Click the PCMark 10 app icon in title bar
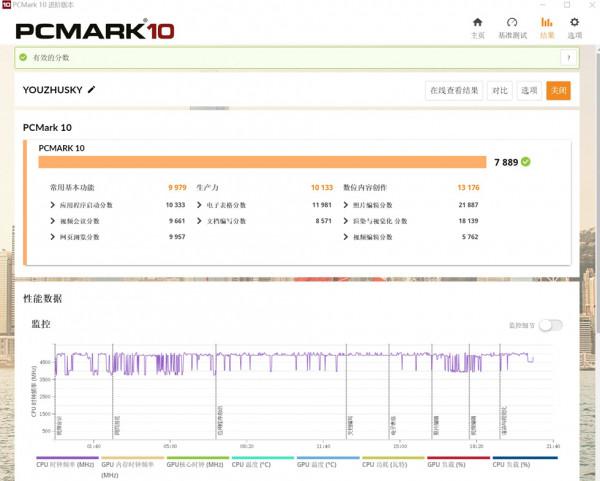 tap(7, 5)
